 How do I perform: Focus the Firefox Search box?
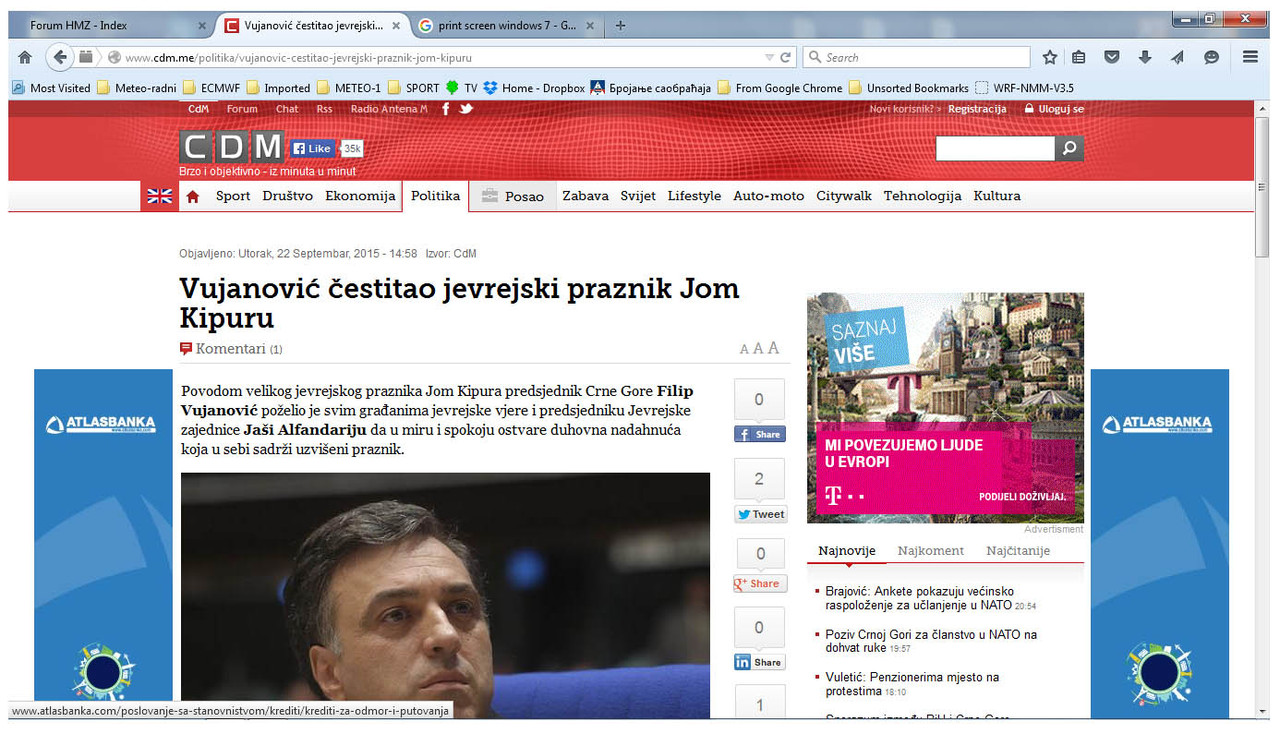point(916,57)
